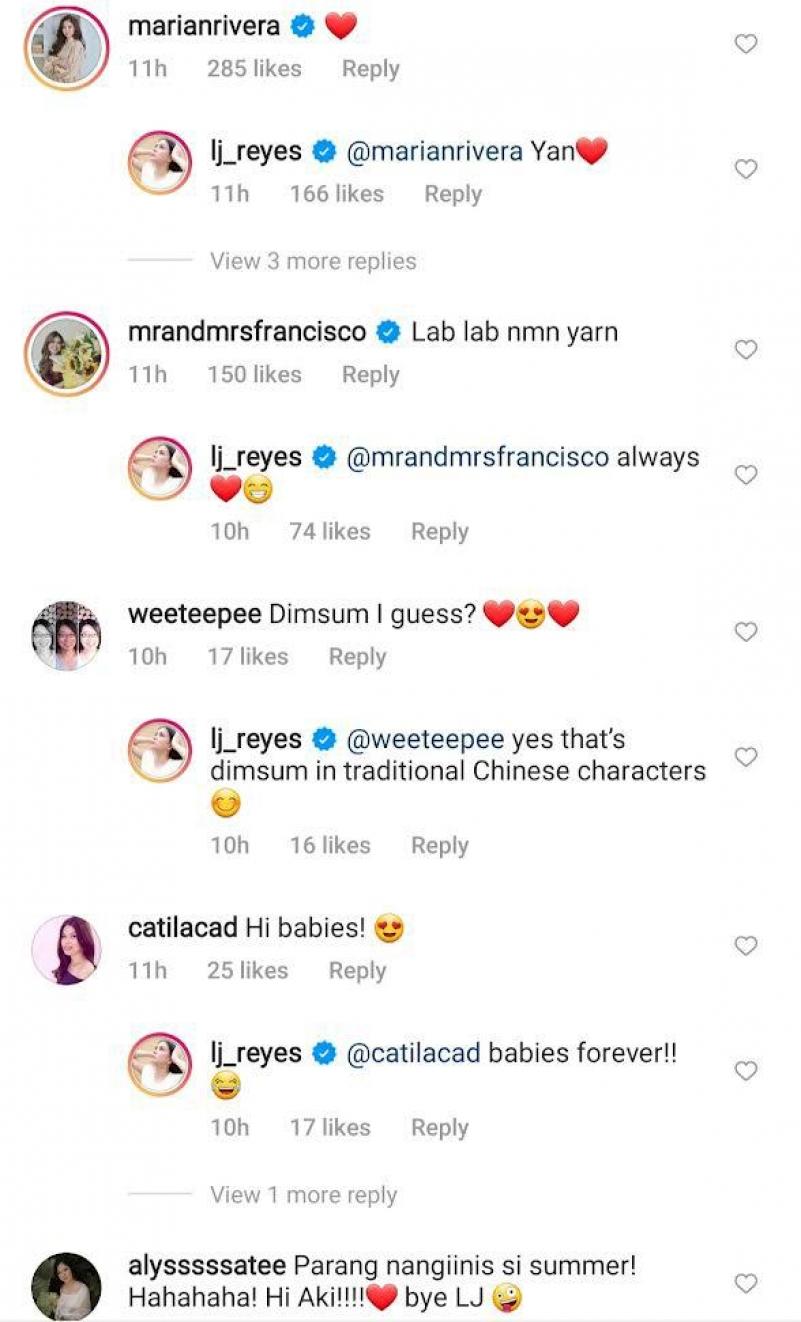Tap heart on mrandmrsfrancisco's comment
801x1322 pixels.
click(x=746, y=350)
